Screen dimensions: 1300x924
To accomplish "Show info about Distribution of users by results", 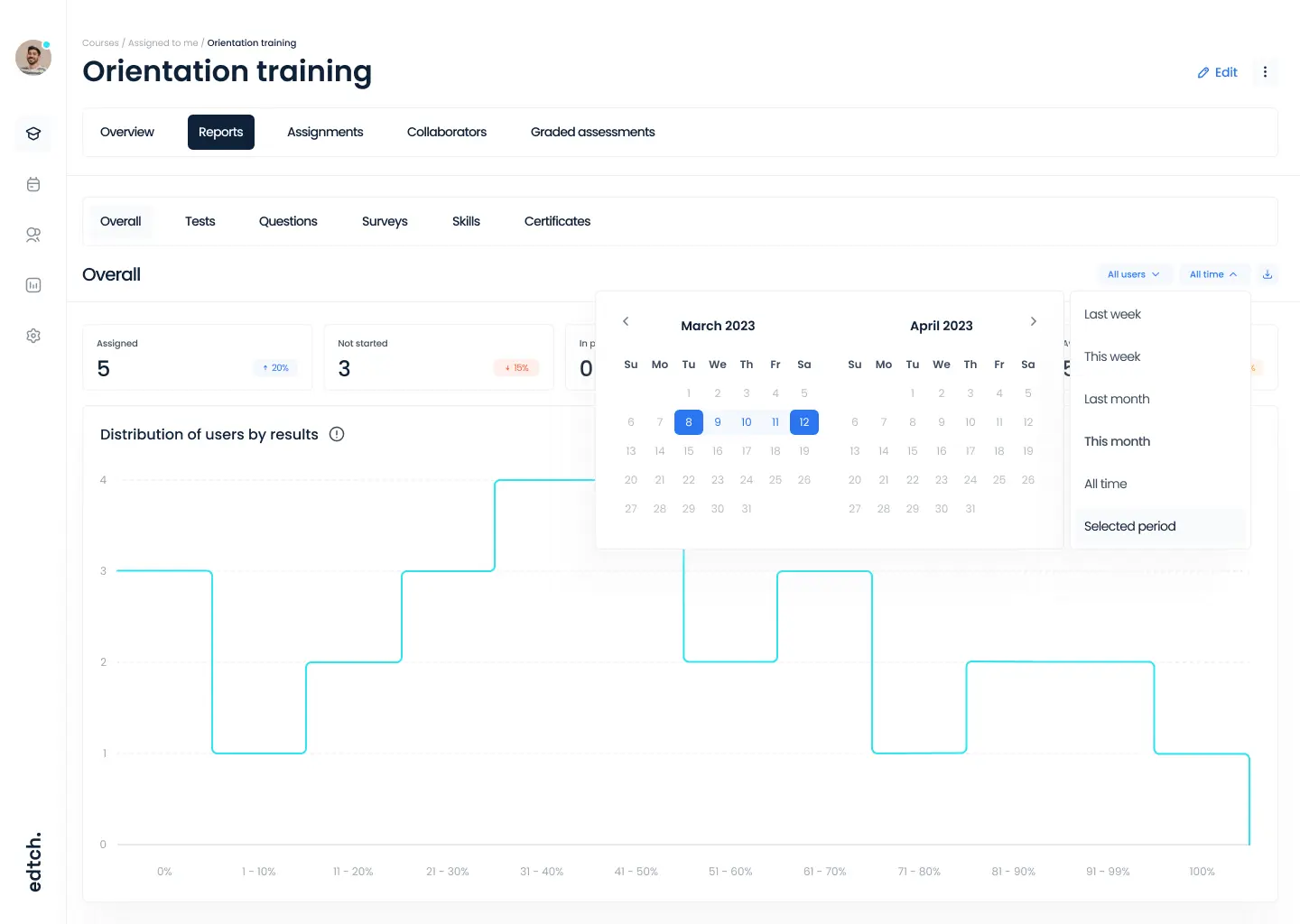I will (x=337, y=434).
